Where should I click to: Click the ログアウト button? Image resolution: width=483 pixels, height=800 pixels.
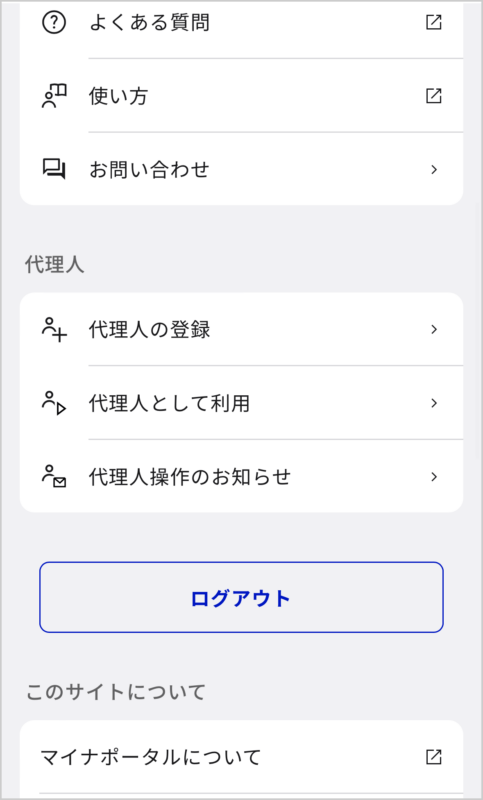point(241,597)
